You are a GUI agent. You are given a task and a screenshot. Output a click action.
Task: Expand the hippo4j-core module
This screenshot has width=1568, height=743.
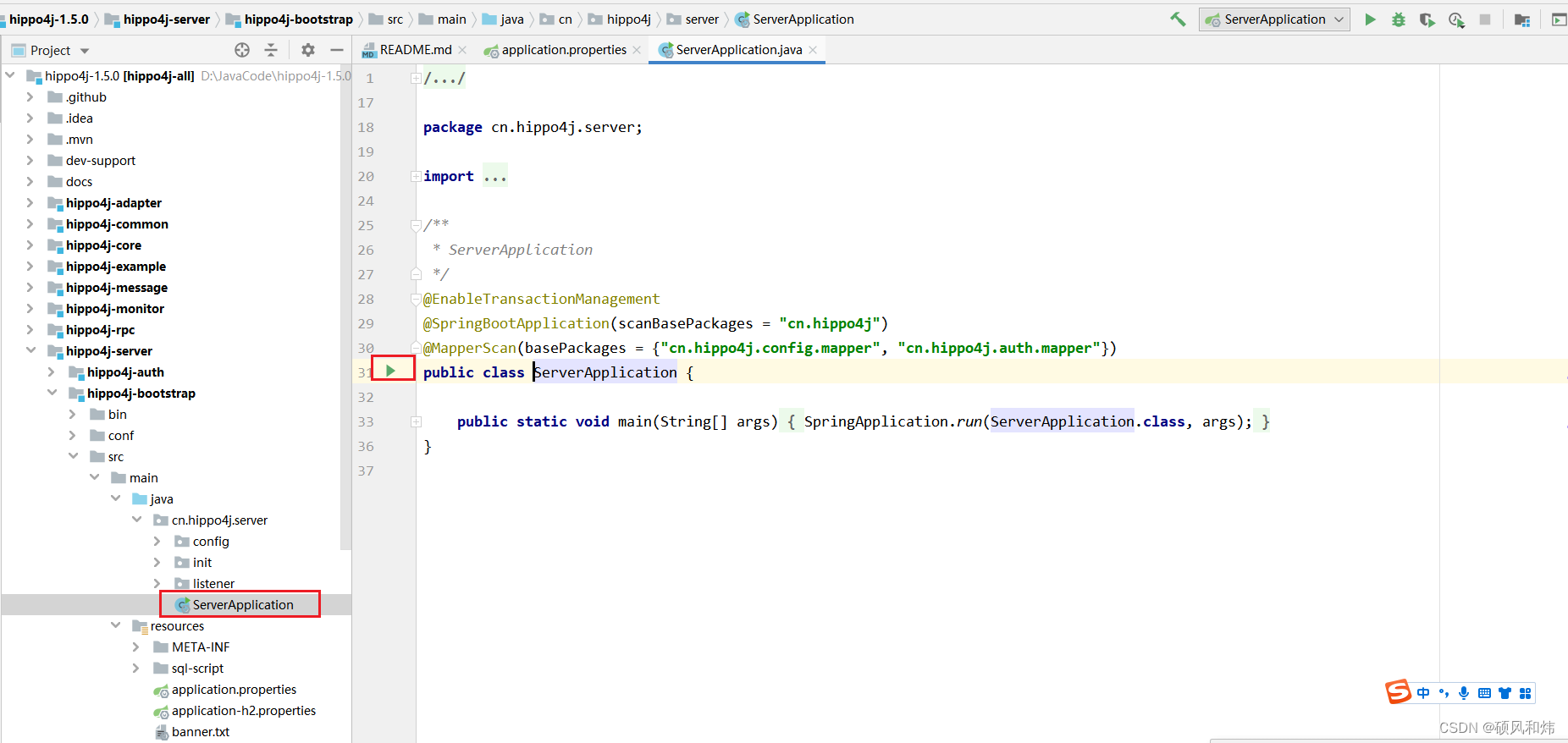(x=30, y=245)
